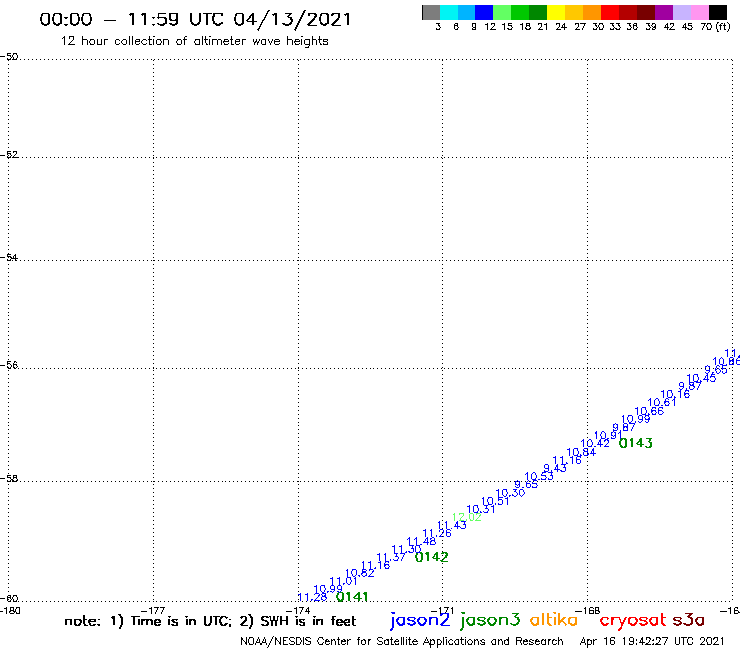Click the 11.28 wave height value
Screen dimensions: 740x650
point(312,597)
